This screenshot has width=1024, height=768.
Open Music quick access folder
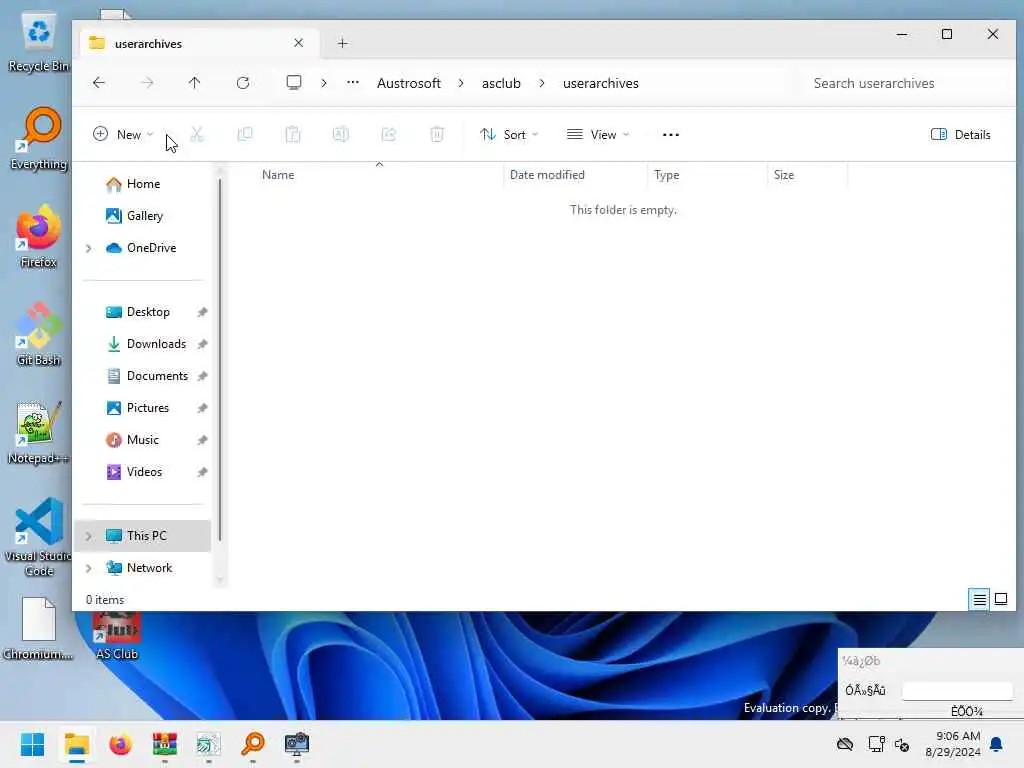tap(142, 440)
